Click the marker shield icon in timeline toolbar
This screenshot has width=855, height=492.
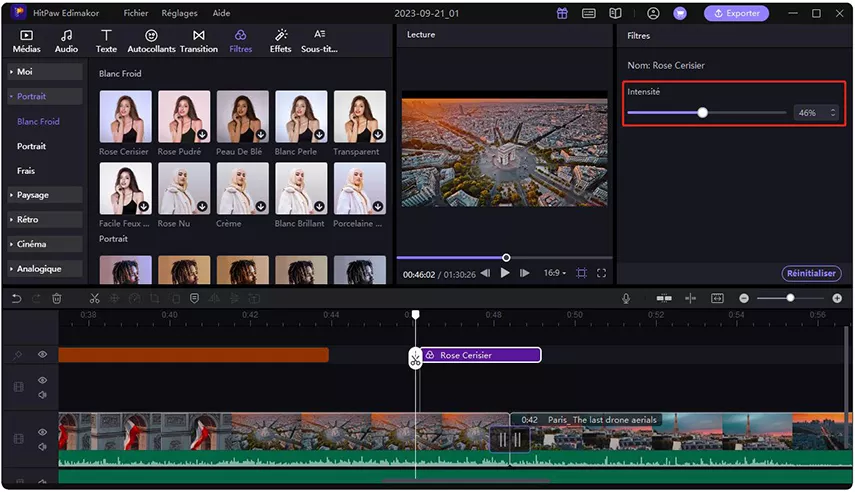click(x=194, y=298)
